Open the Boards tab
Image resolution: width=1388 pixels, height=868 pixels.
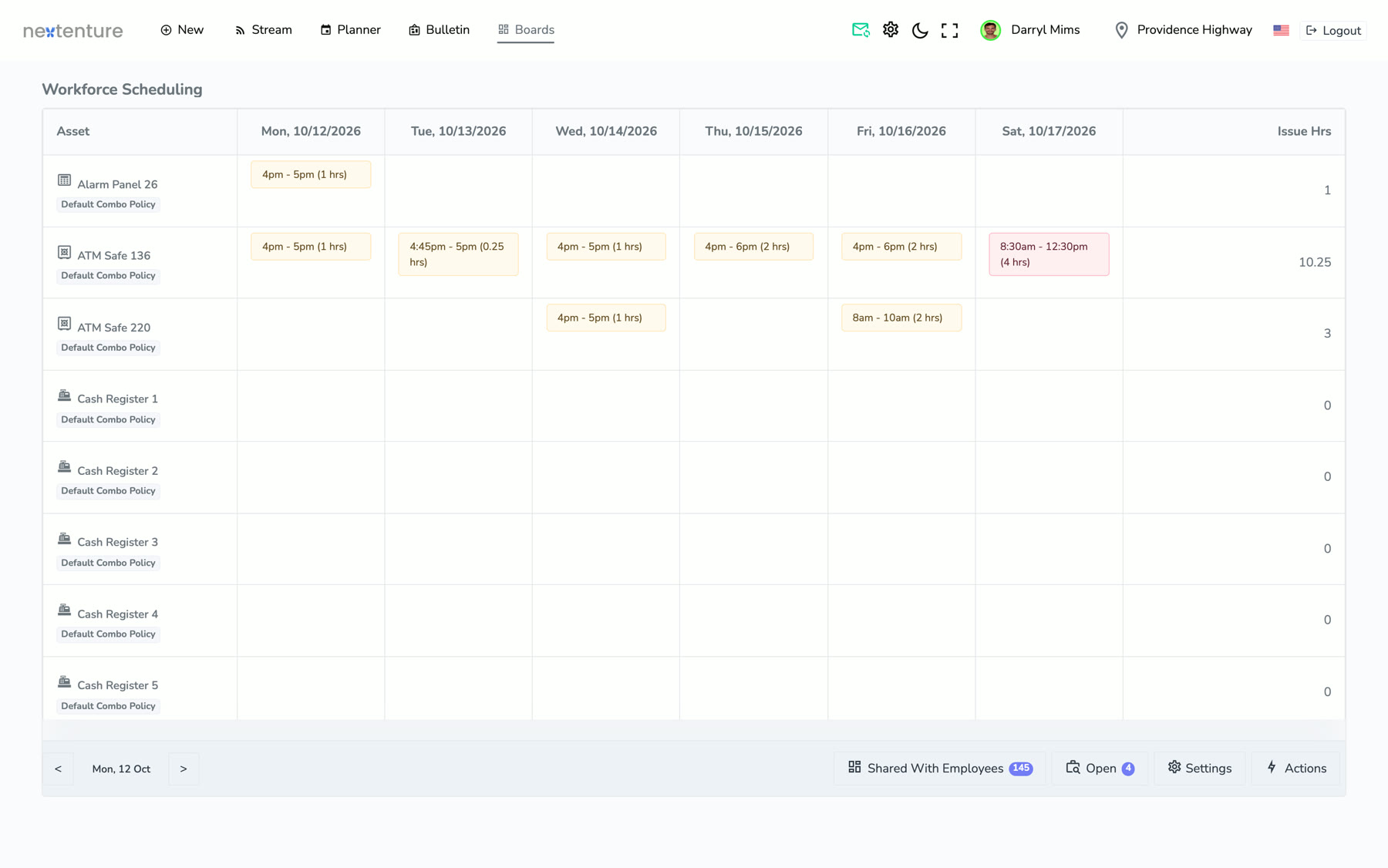[526, 30]
